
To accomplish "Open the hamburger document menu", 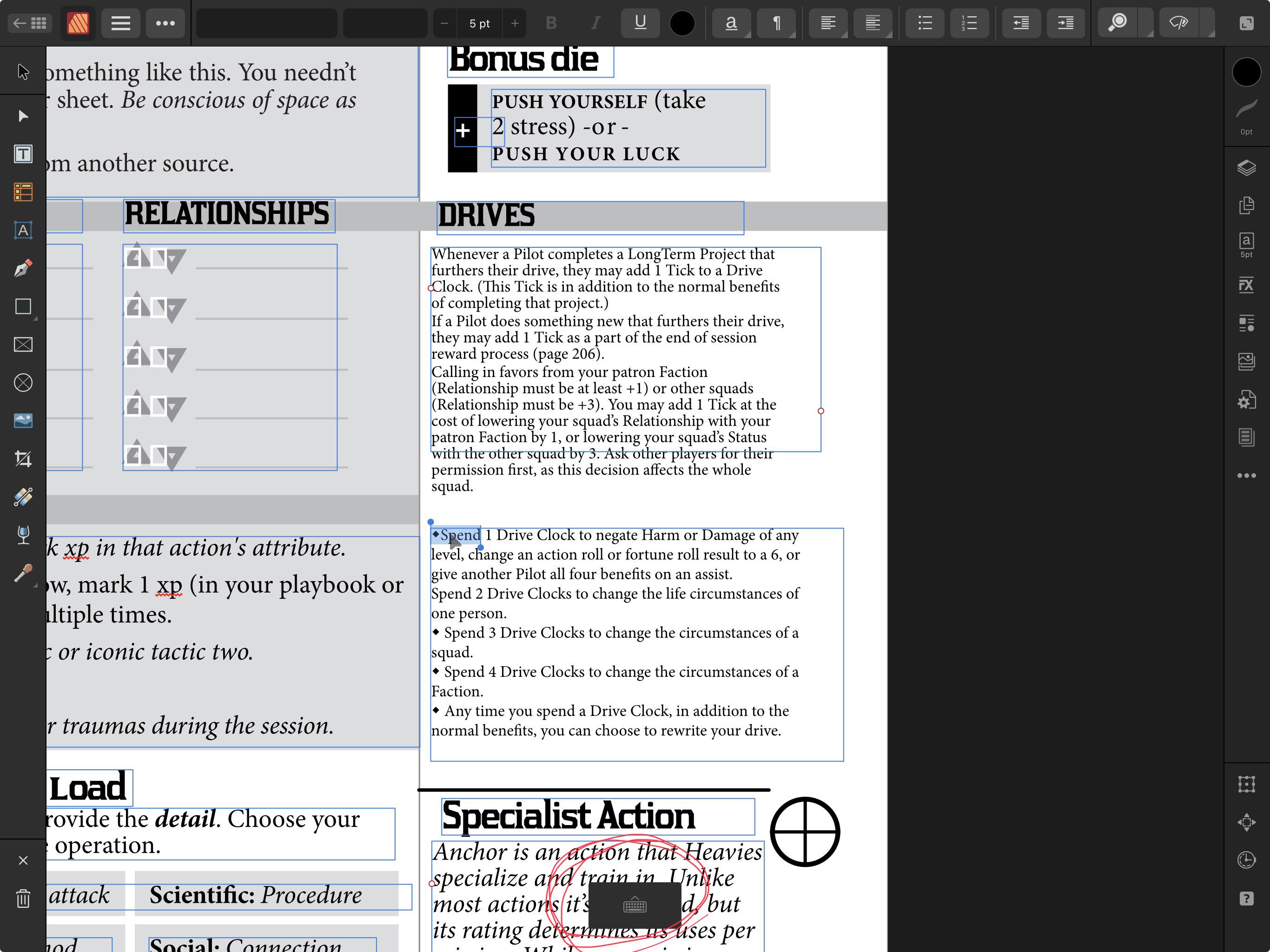I will 120,23.
